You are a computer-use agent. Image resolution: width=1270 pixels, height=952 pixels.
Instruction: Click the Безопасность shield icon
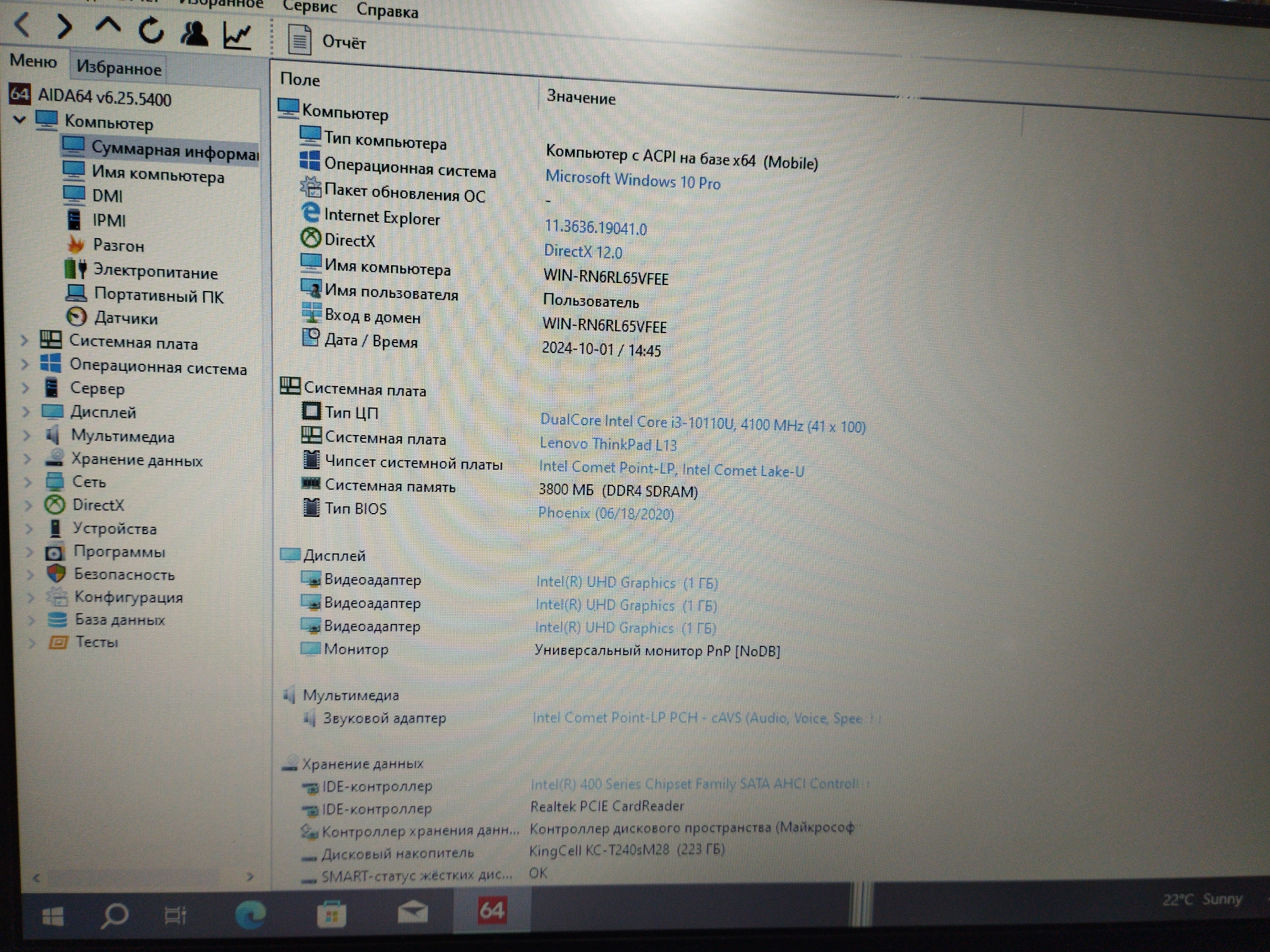tap(56, 573)
